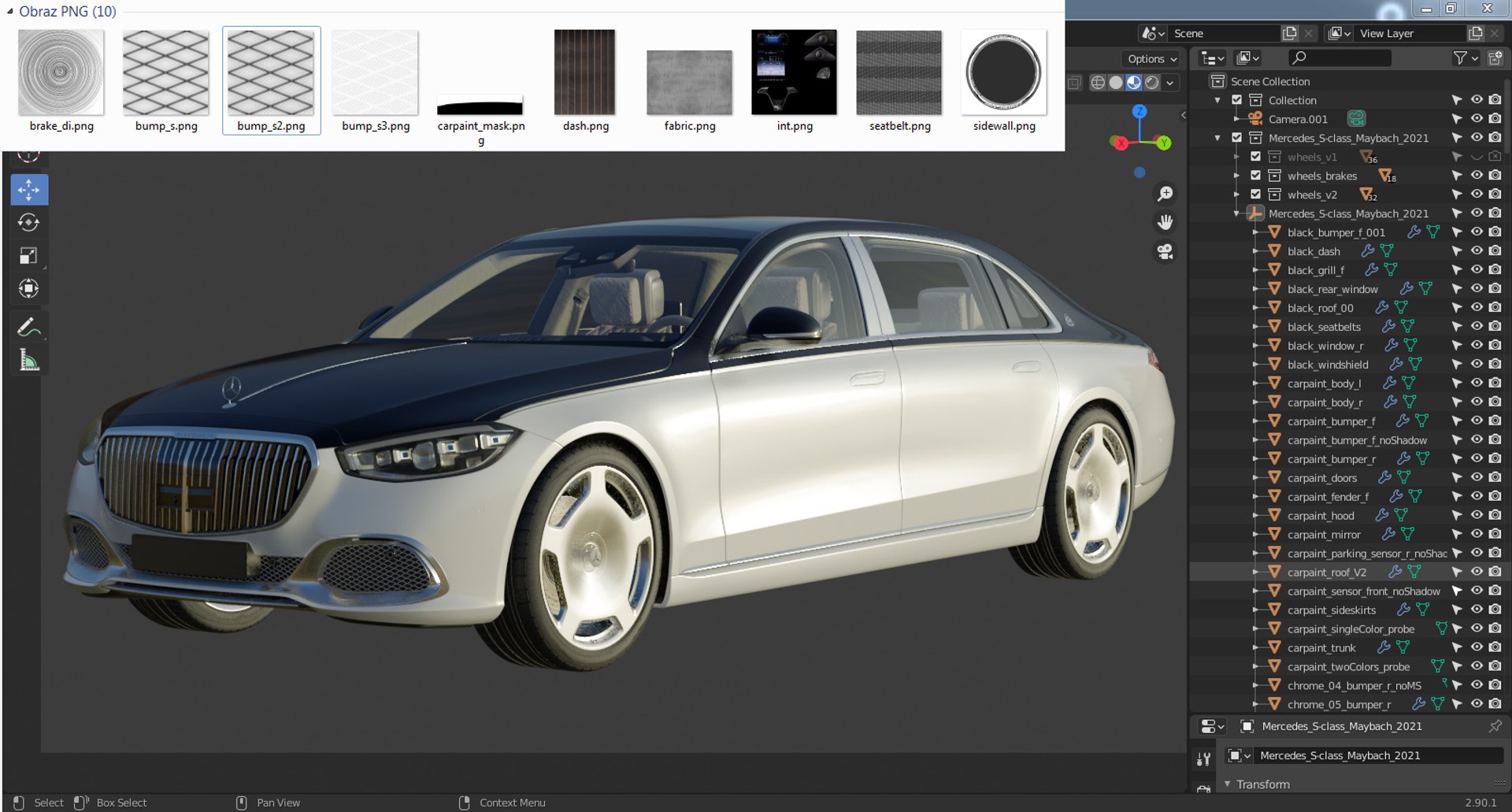Viewport: 1512px width, 812px height.
Task: Select the Rotate tool
Action: coord(29,223)
